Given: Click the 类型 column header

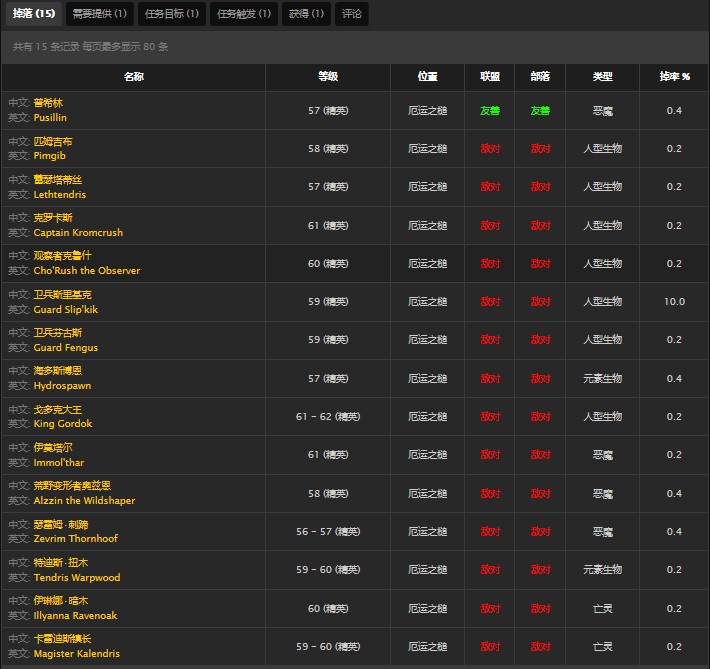Looking at the screenshot, I should [602, 77].
